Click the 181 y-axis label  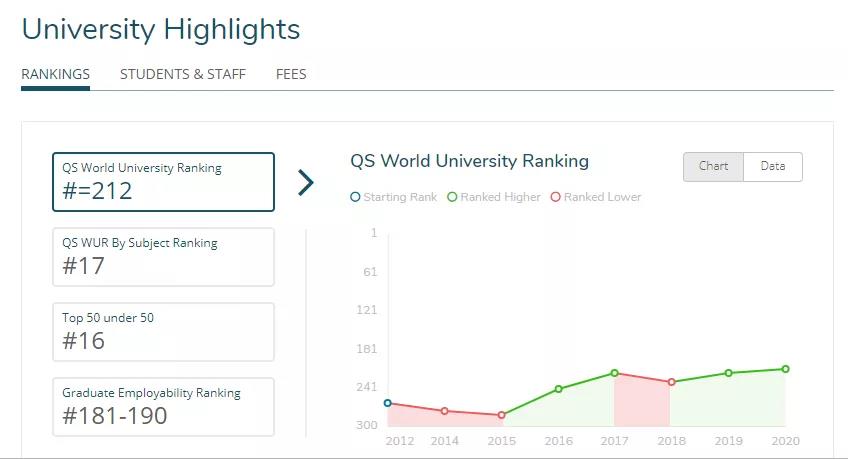click(x=367, y=349)
